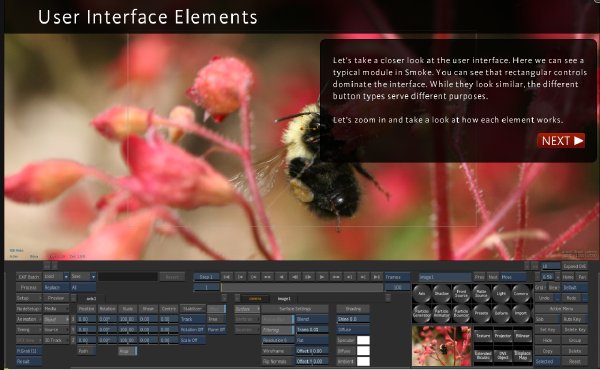Viewport: 600px width, 370px height.
Task: Add a Shadow node
Action: 442,294
